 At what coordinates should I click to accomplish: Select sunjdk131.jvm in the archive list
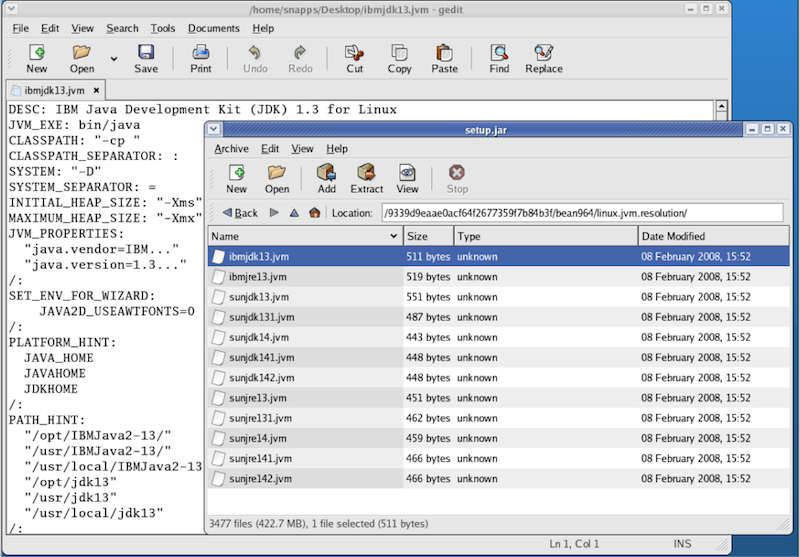pyautogui.click(x=498, y=317)
